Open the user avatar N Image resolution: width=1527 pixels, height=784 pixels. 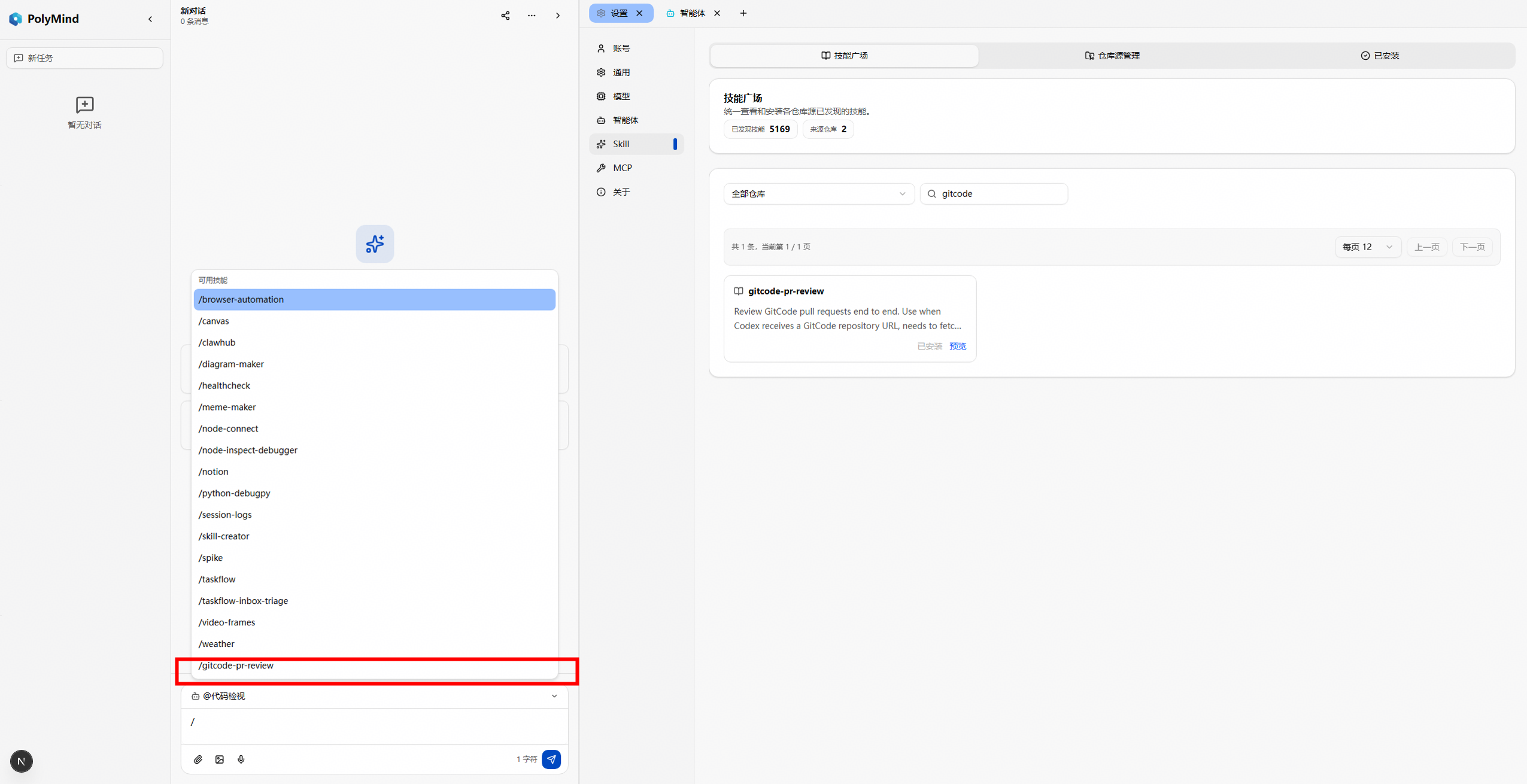tap(22, 761)
